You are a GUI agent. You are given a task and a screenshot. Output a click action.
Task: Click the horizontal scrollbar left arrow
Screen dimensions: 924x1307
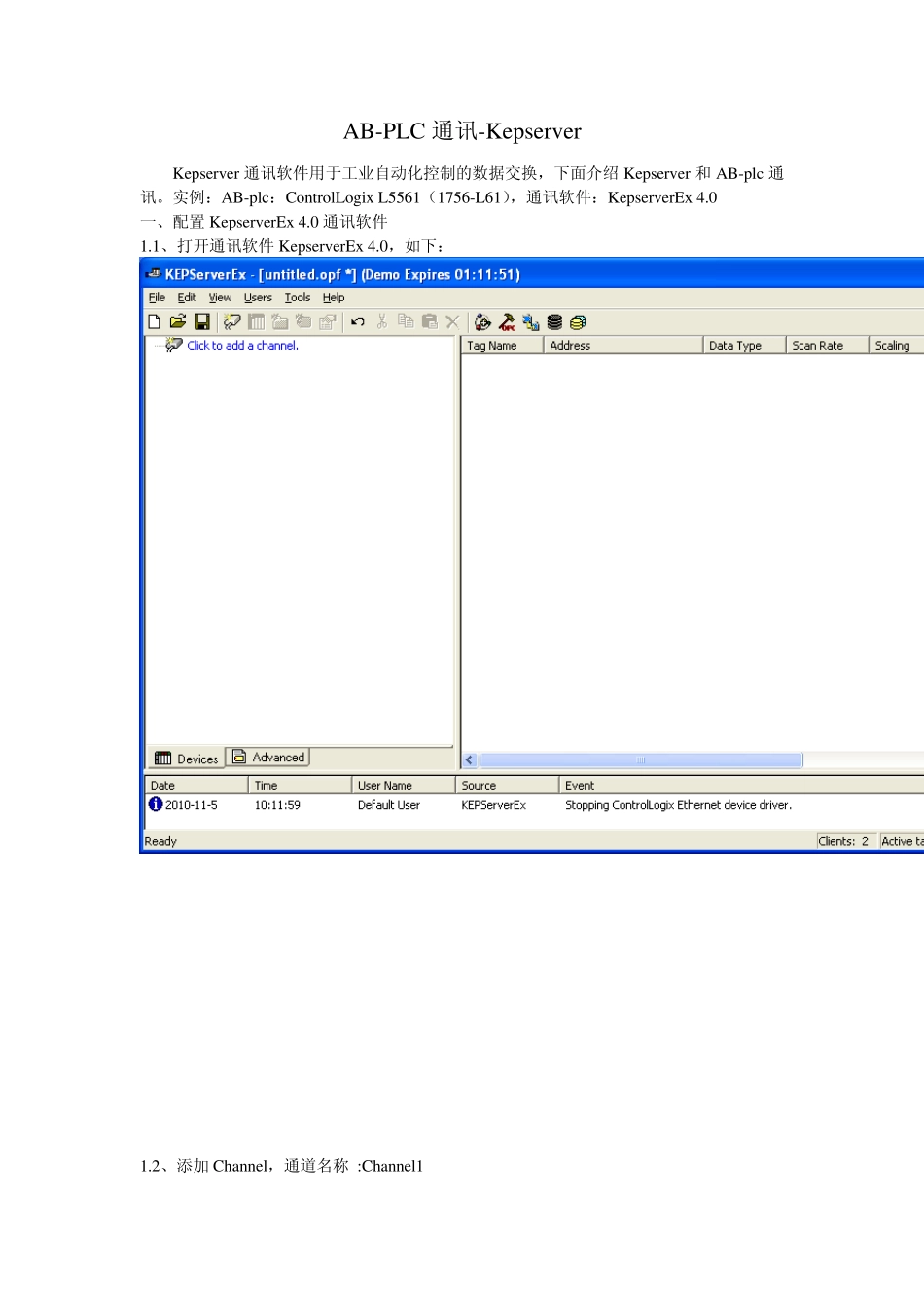(x=470, y=760)
